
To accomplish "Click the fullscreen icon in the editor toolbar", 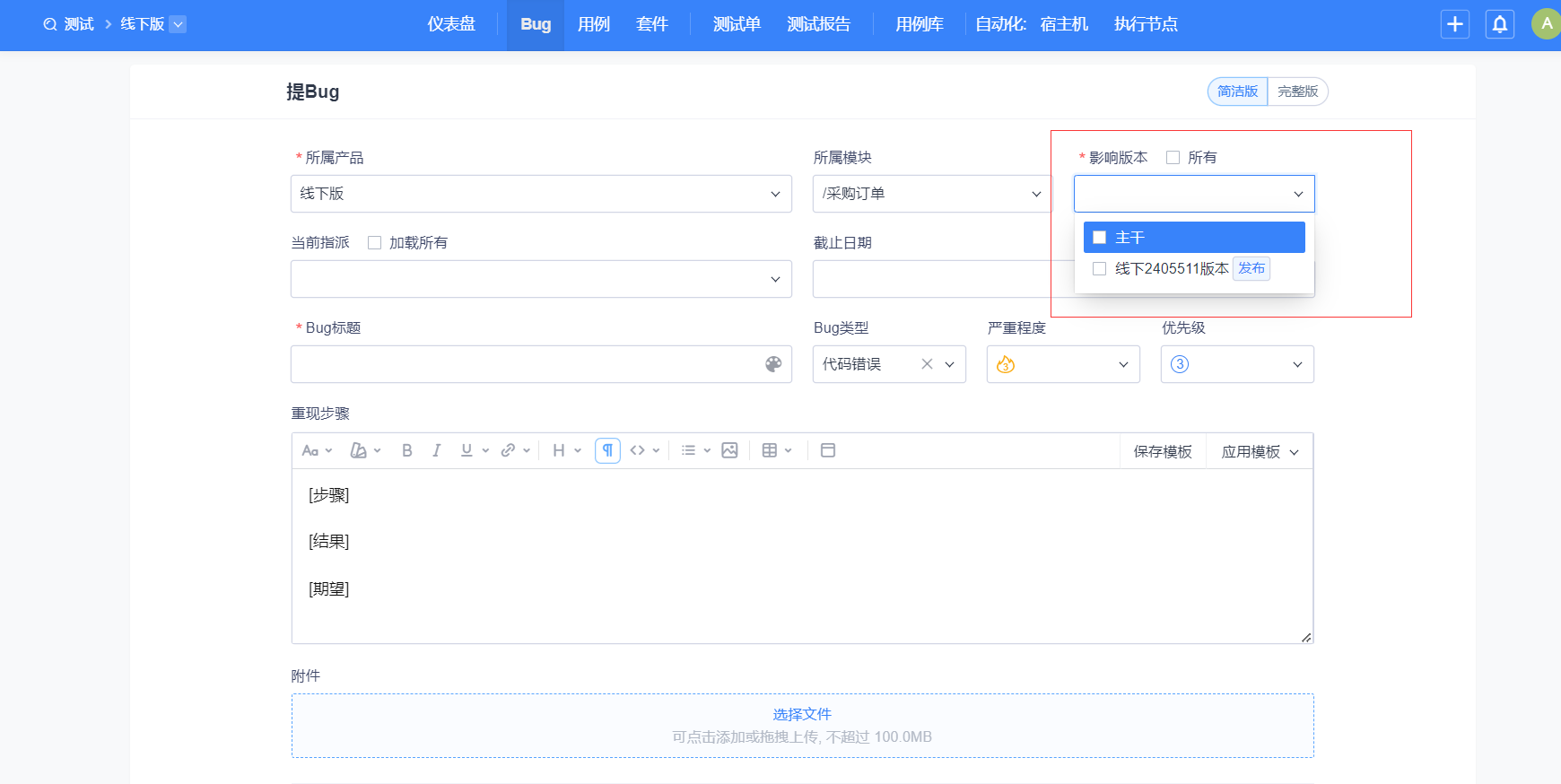I will 827,450.
